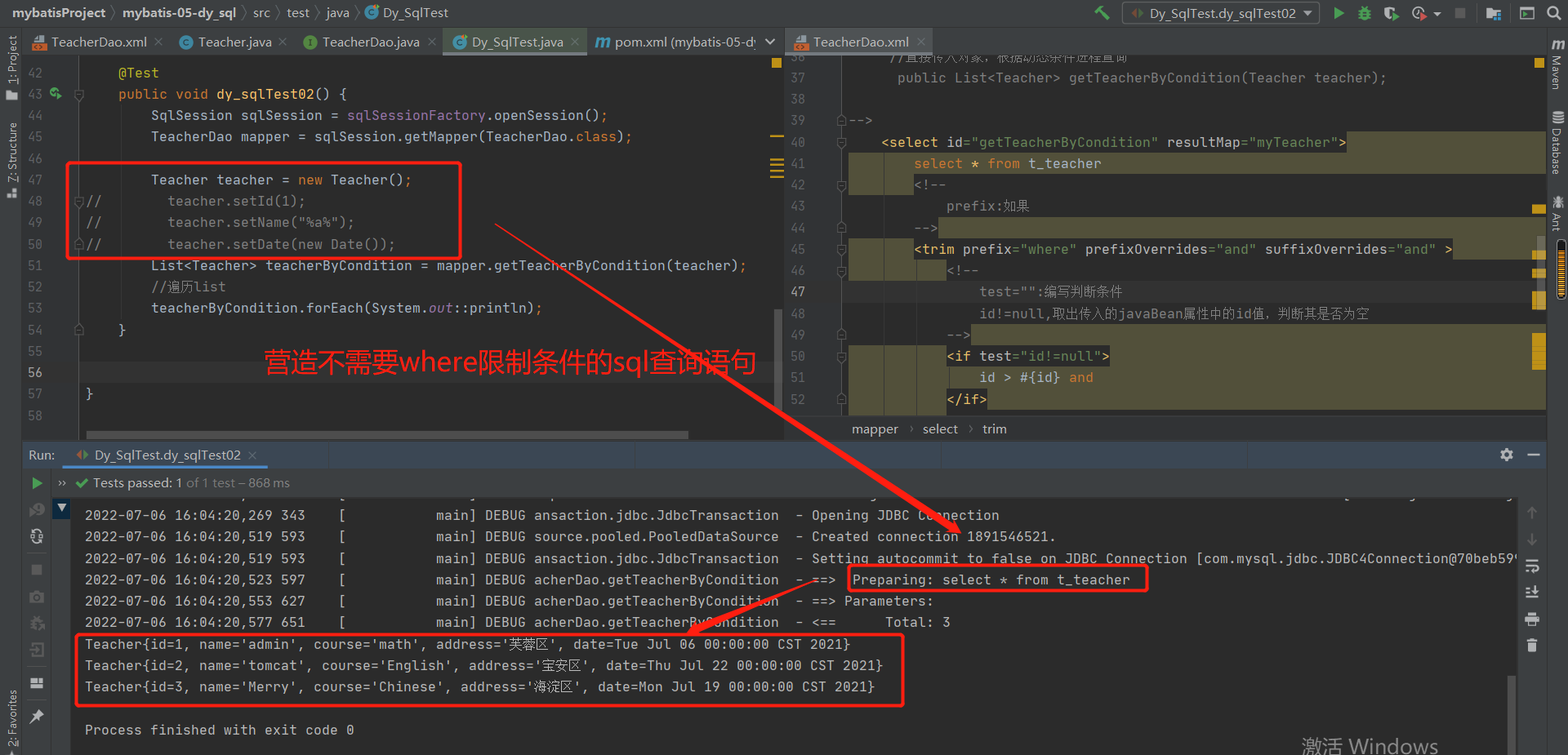Image resolution: width=1568 pixels, height=755 pixels.
Task: Select the TeacherDao.xml tab in the right editor
Action: point(861,42)
